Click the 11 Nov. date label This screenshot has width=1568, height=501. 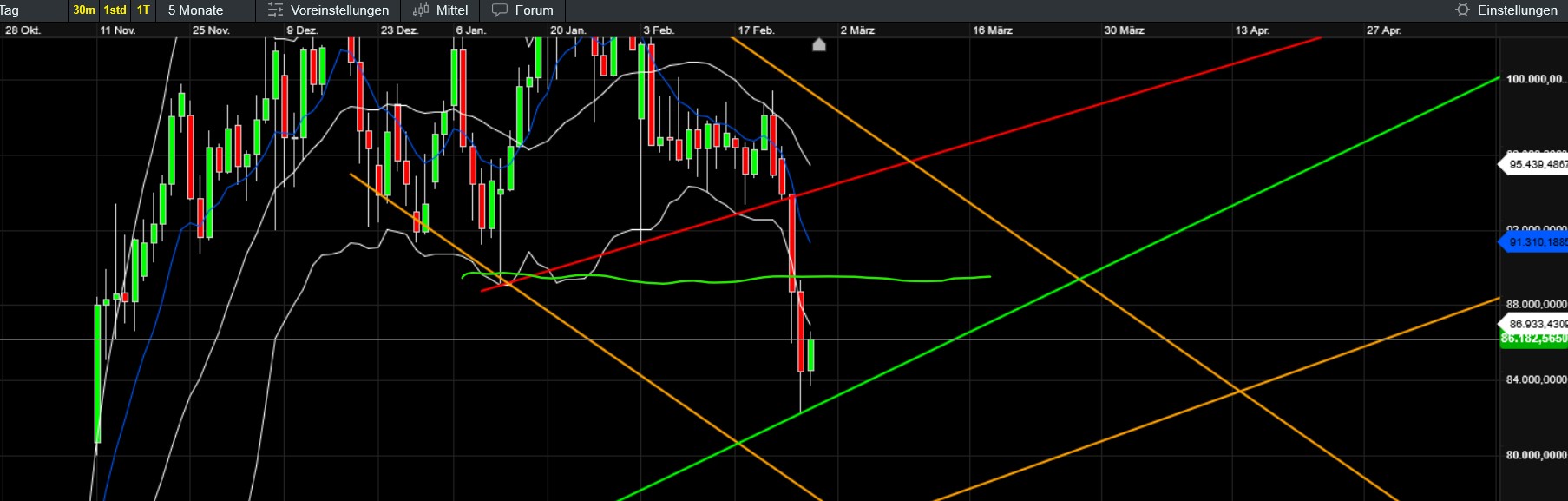click(x=117, y=30)
